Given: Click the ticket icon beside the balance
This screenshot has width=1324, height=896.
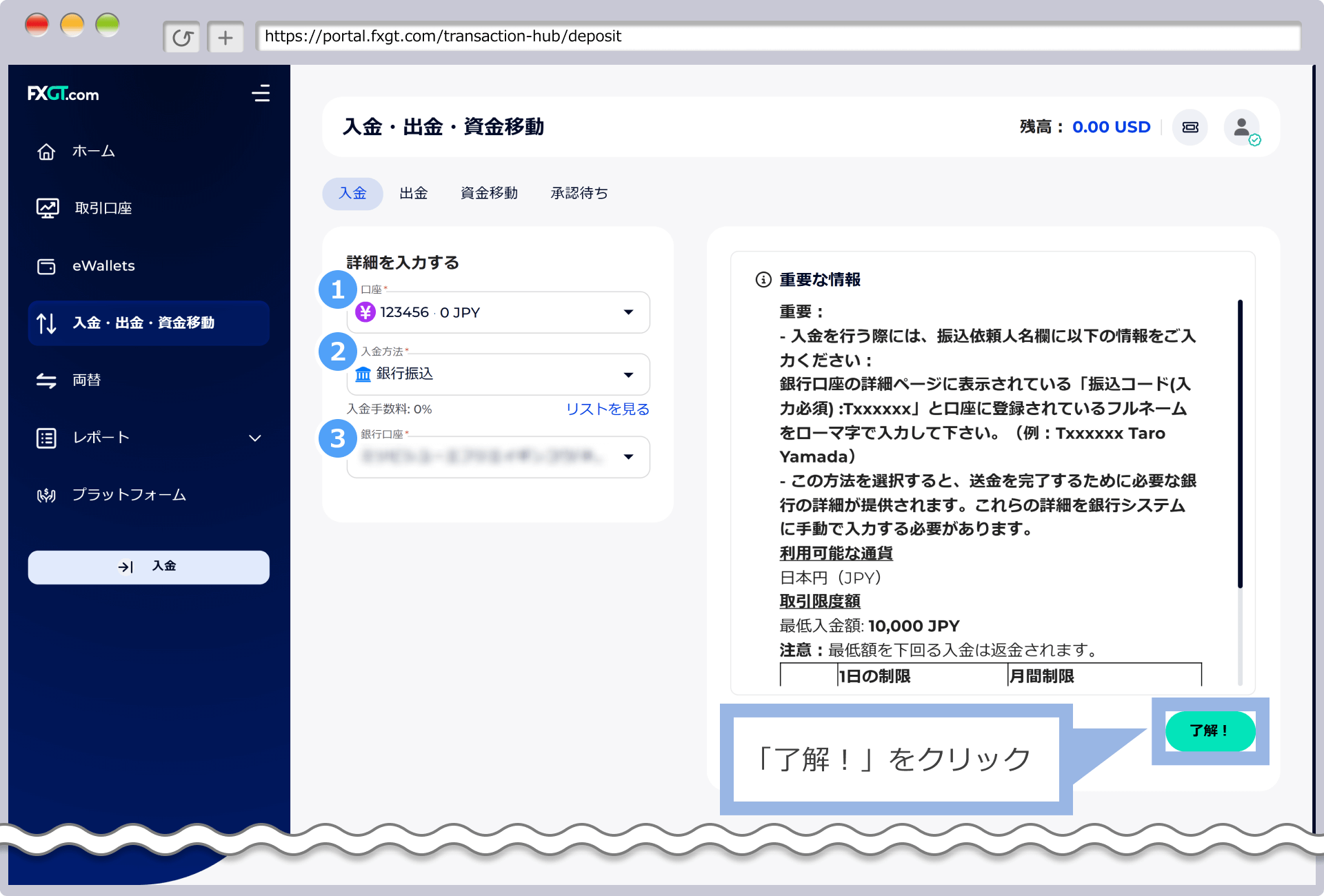Looking at the screenshot, I should (x=1190, y=127).
